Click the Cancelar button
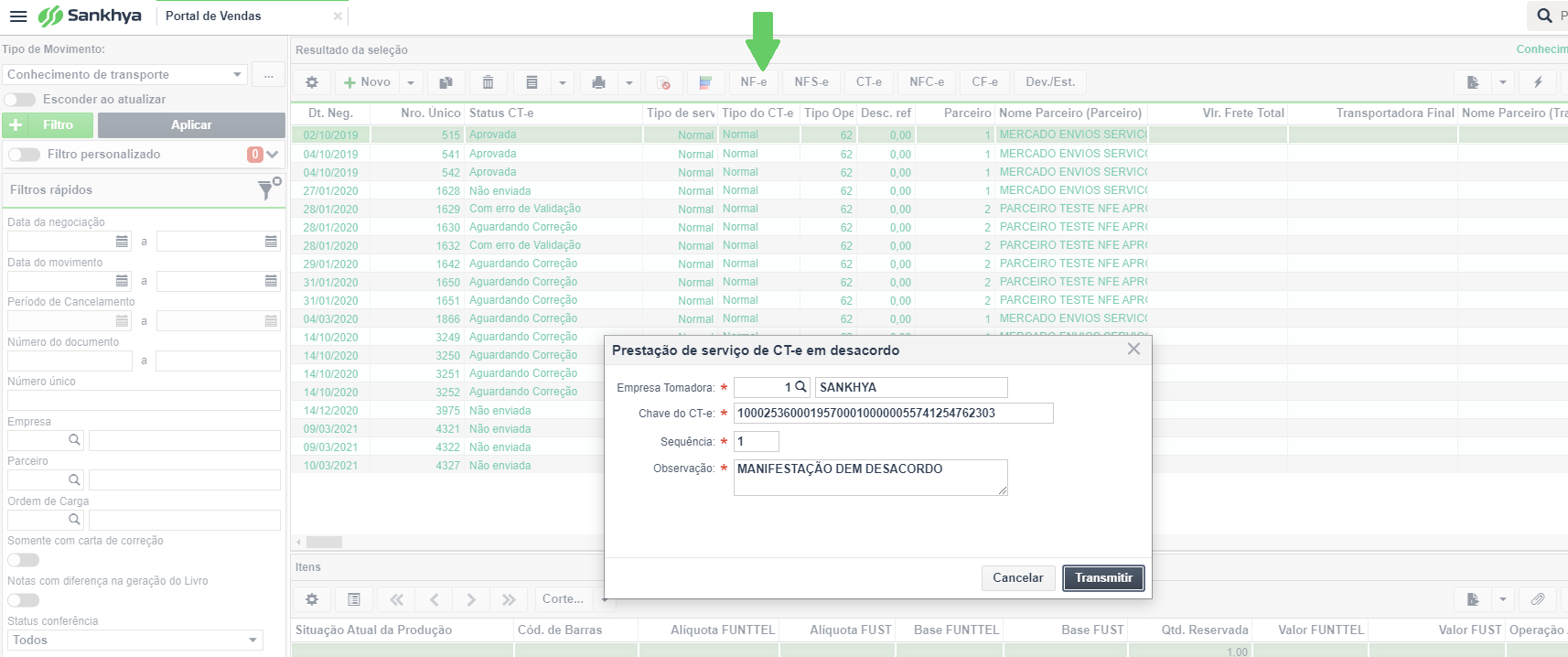The image size is (1568, 657). pyautogui.click(x=1018, y=578)
